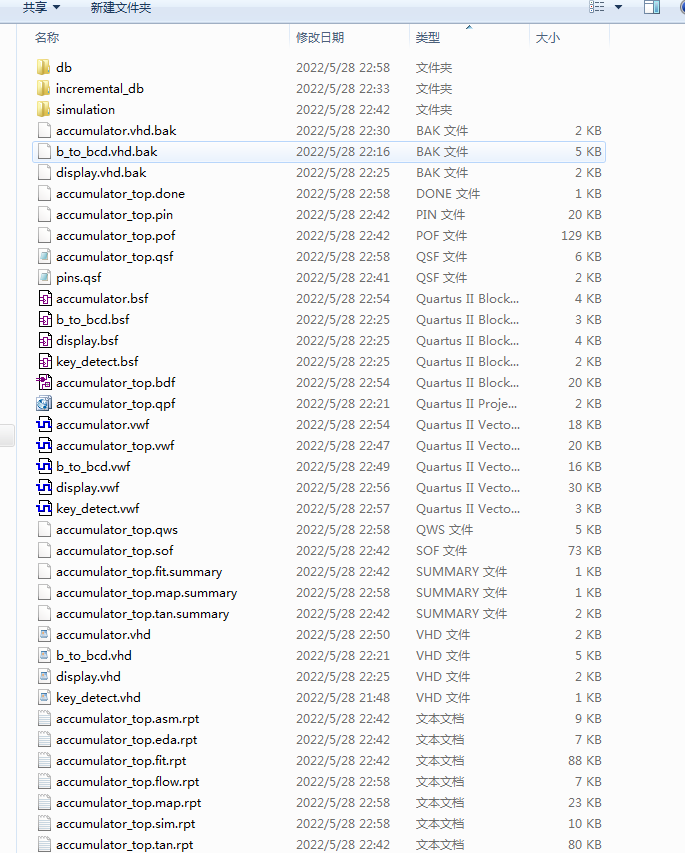The image size is (685, 853).
Task: Click b_to_bcd.vhd file icon
Action: pyautogui.click(x=44, y=656)
